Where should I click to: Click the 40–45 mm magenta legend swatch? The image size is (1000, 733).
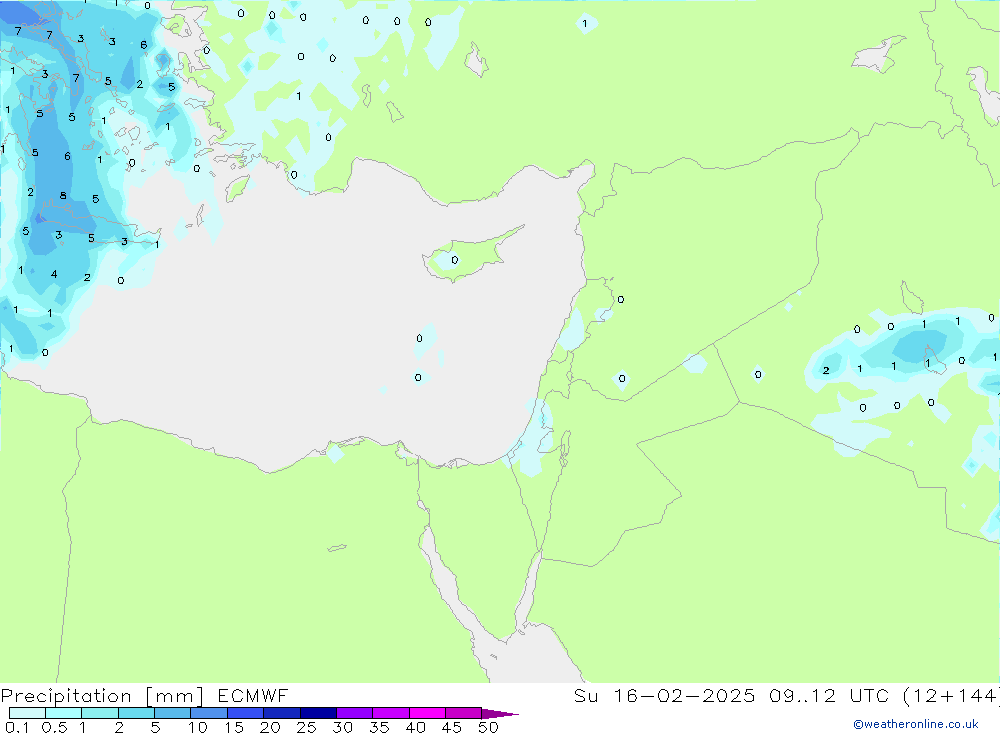427,713
